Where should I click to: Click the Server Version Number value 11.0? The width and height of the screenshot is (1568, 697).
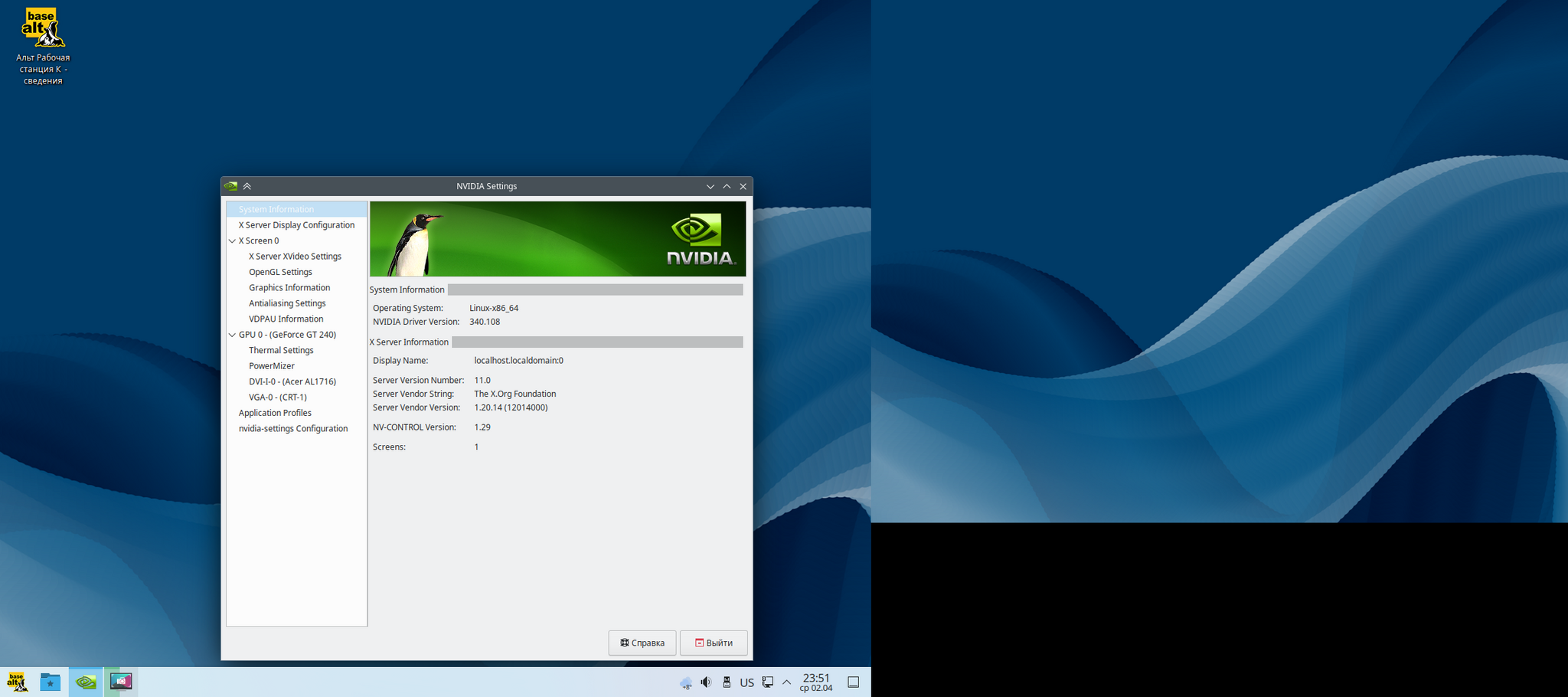click(482, 380)
